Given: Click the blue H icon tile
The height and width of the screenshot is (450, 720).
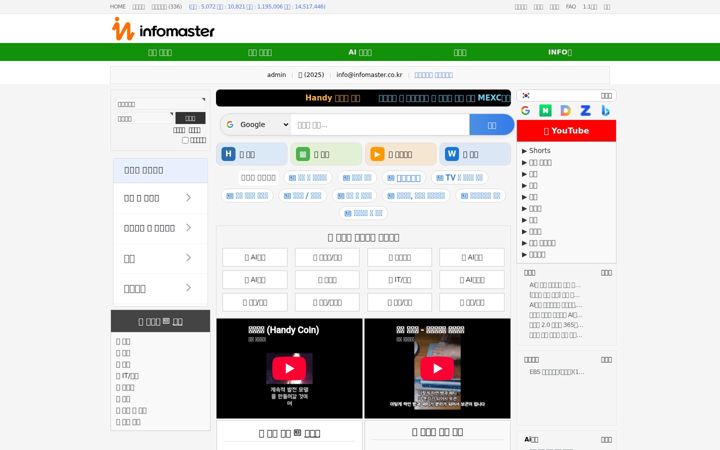Looking at the screenshot, I should pos(252,154).
